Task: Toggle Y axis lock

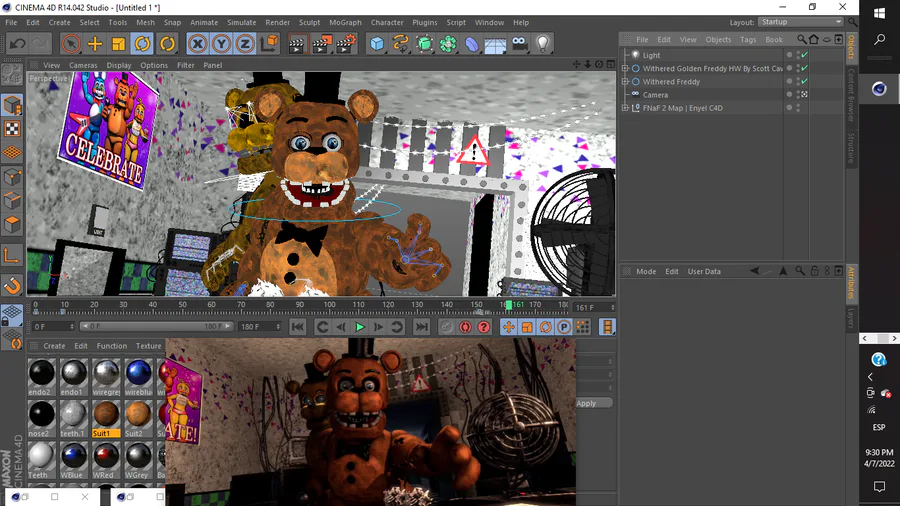Action: 222,44
